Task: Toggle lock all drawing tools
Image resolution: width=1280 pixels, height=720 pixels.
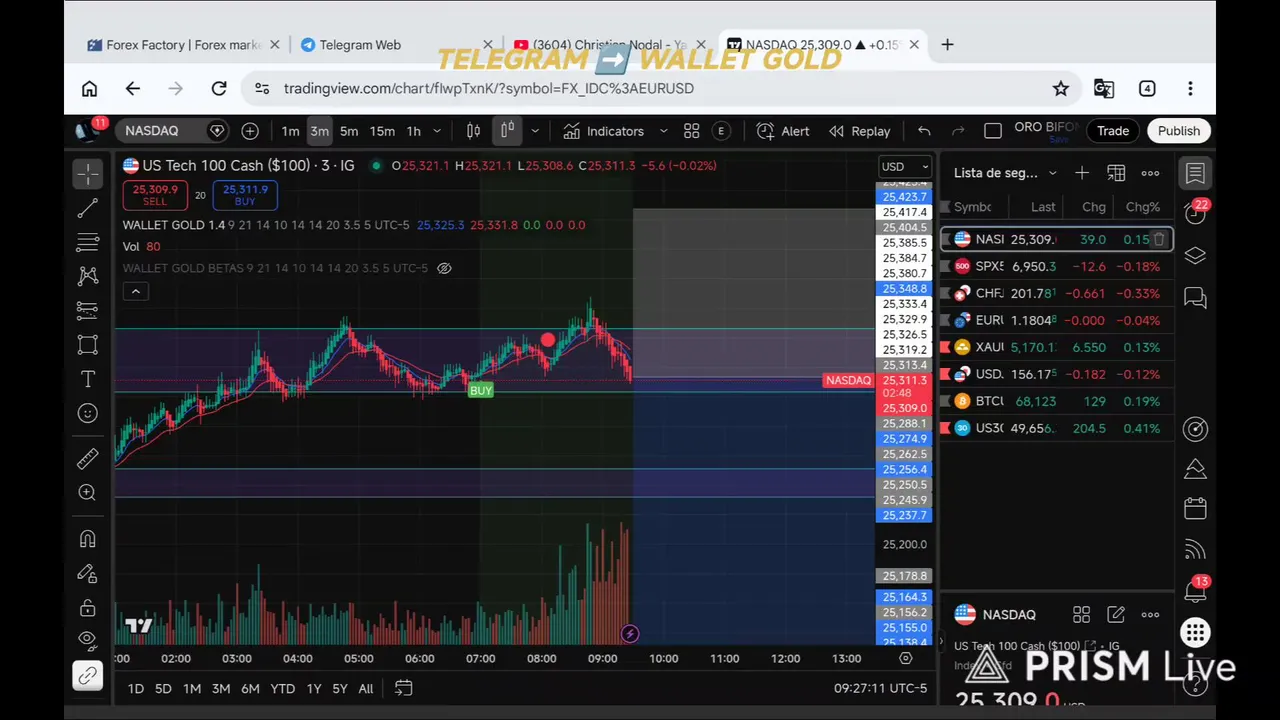Action: point(88,607)
